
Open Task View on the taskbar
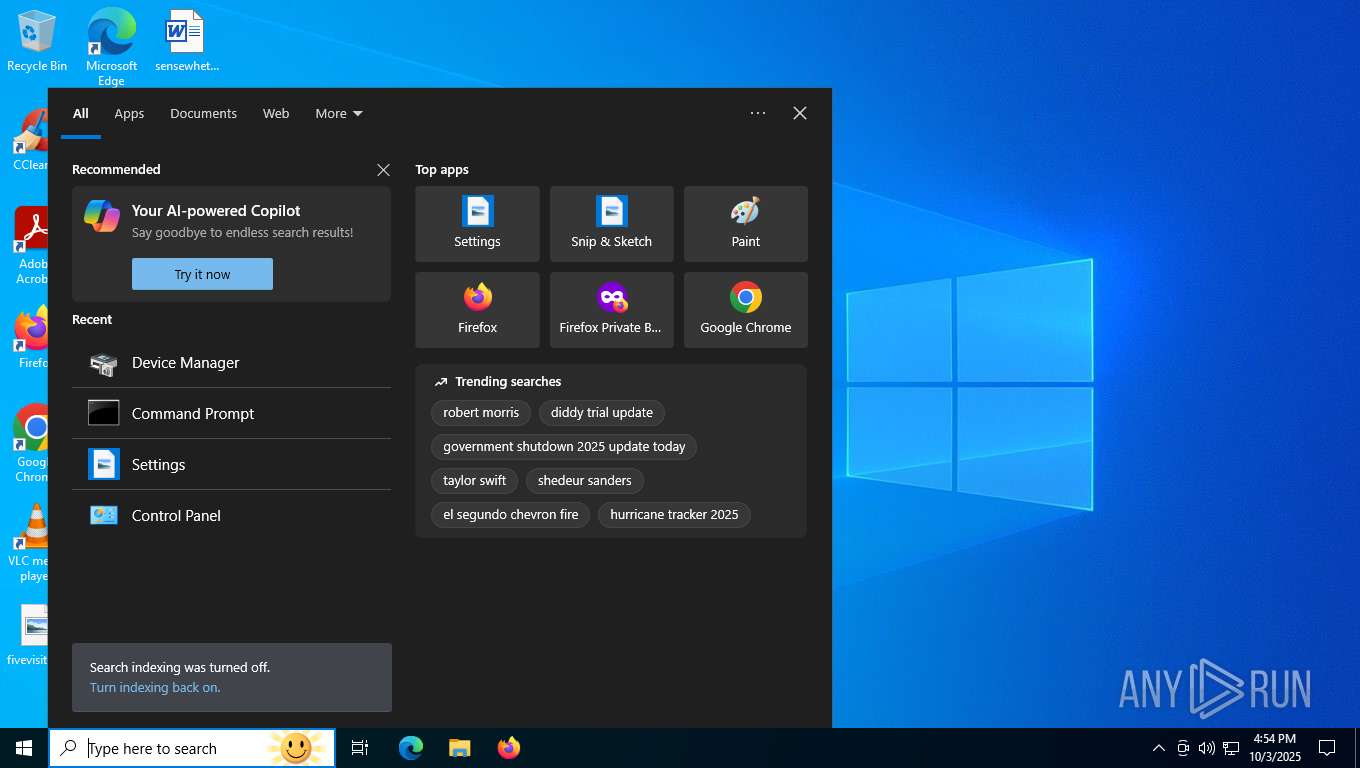360,748
